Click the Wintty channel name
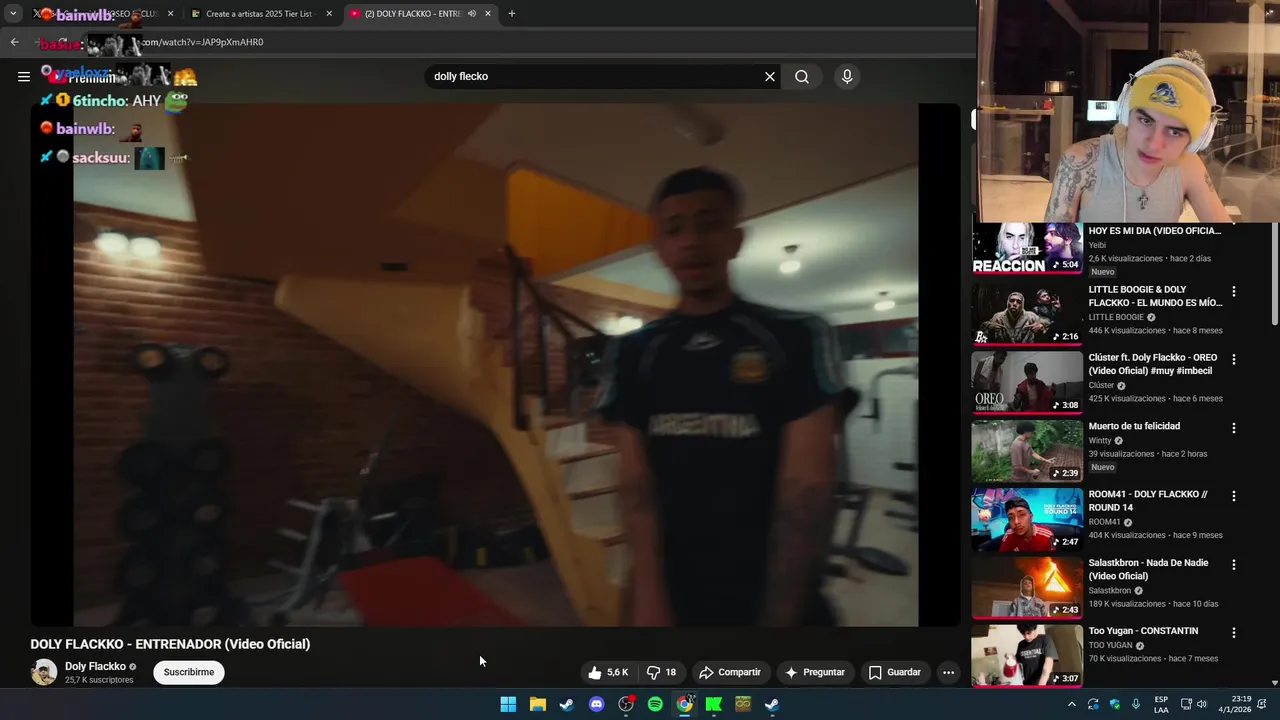 pyautogui.click(x=1100, y=441)
